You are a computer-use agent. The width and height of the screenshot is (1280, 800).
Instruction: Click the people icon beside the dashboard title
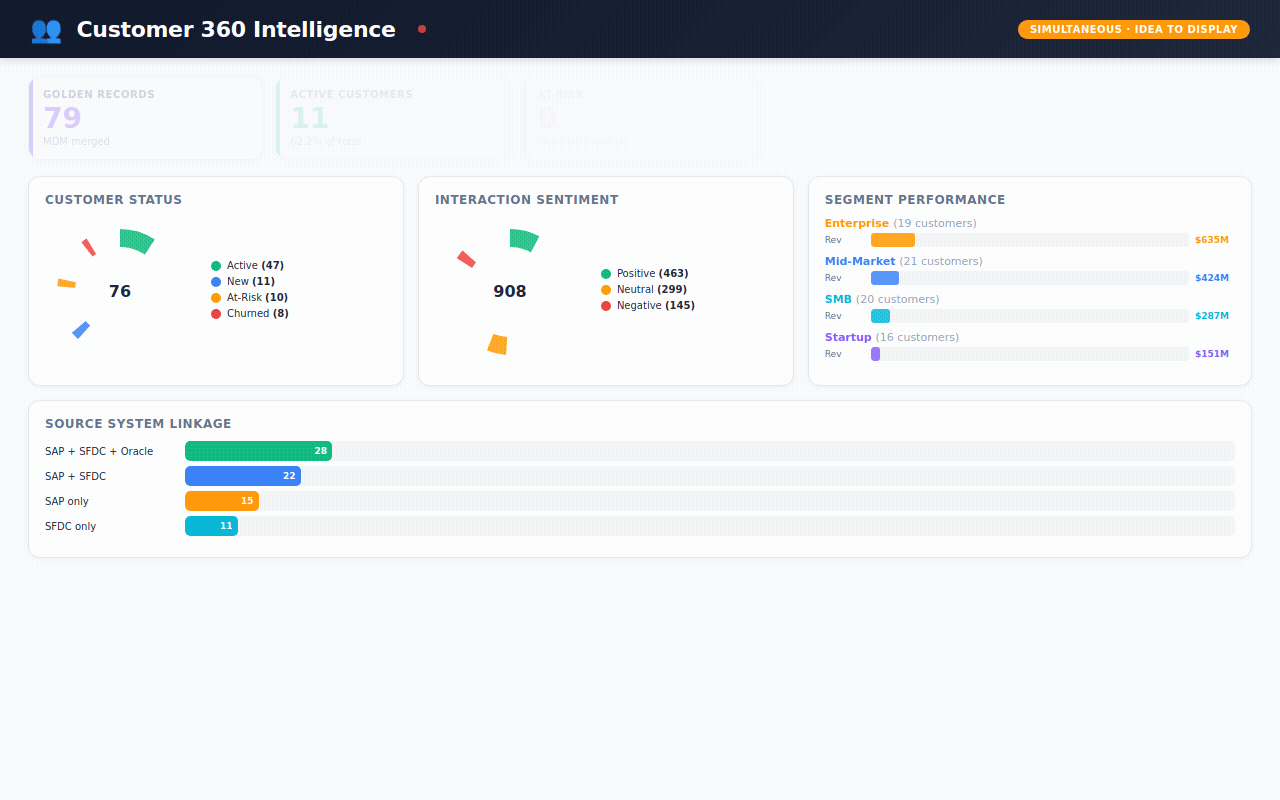pos(46,30)
